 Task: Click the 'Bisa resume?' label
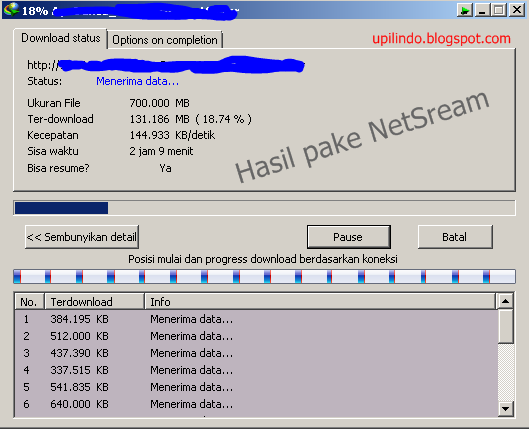point(58,168)
